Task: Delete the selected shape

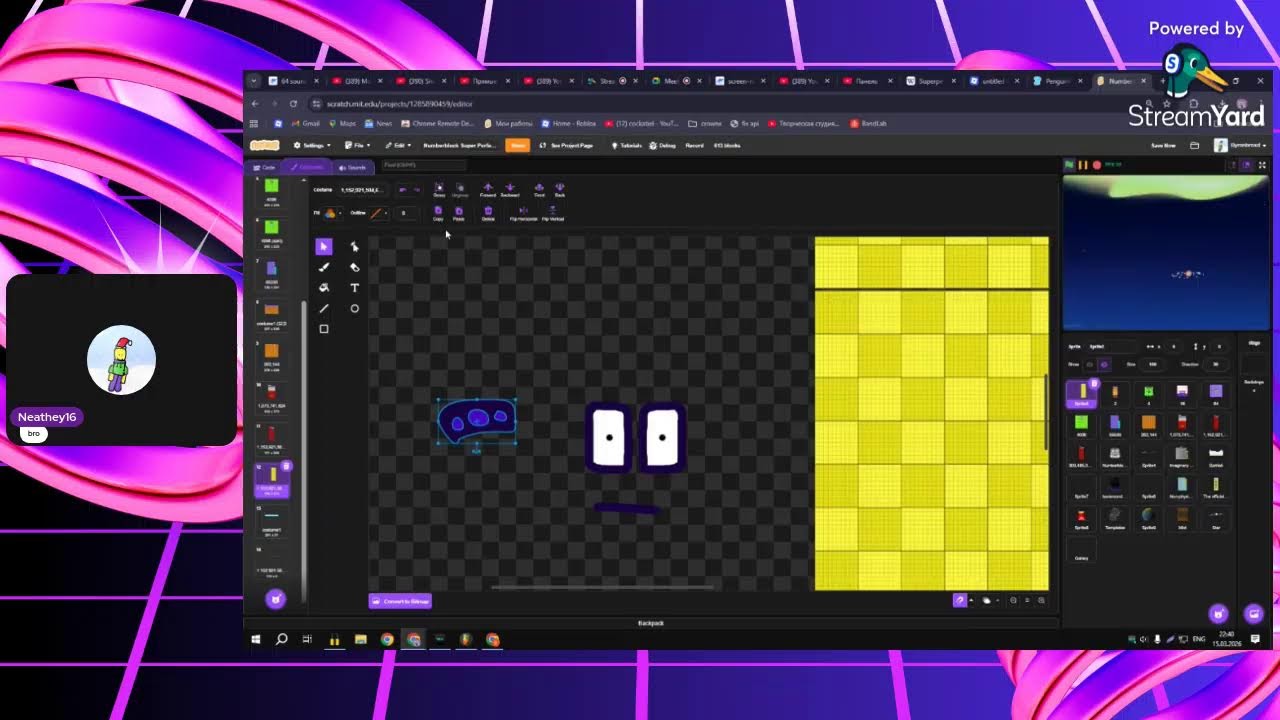Action: (488, 213)
